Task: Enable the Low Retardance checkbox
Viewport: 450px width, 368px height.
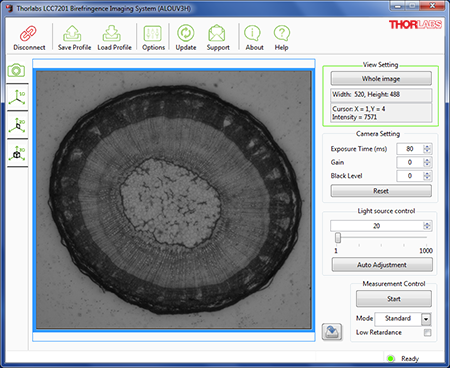Action: [427, 332]
